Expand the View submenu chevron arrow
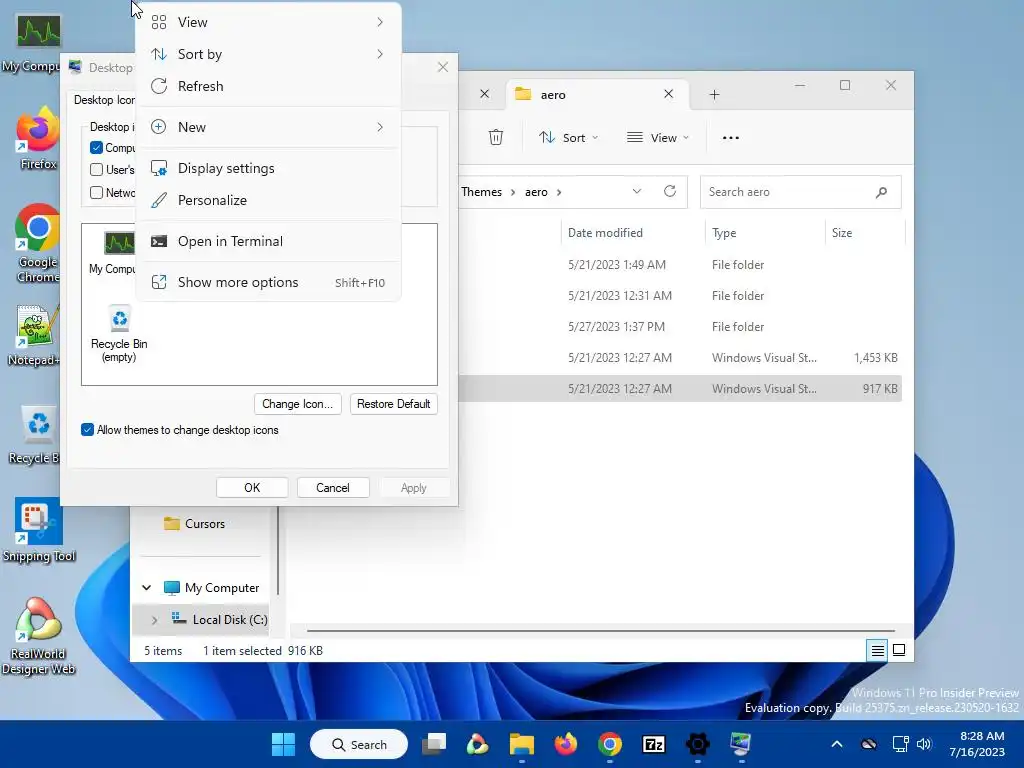Viewport: 1024px width, 768px height. (380, 22)
